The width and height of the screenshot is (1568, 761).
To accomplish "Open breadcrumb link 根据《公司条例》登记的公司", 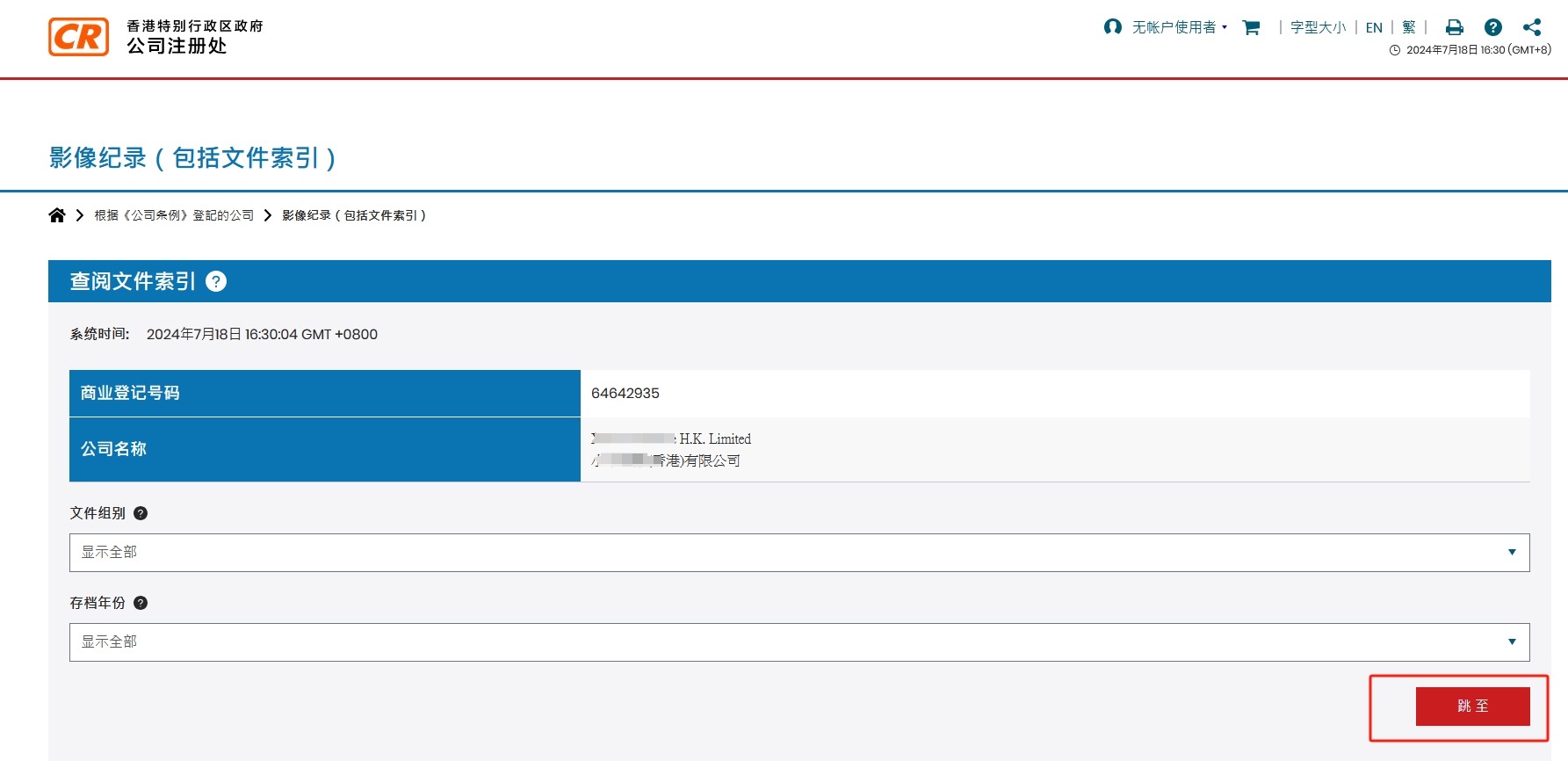I will pyautogui.click(x=174, y=215).
